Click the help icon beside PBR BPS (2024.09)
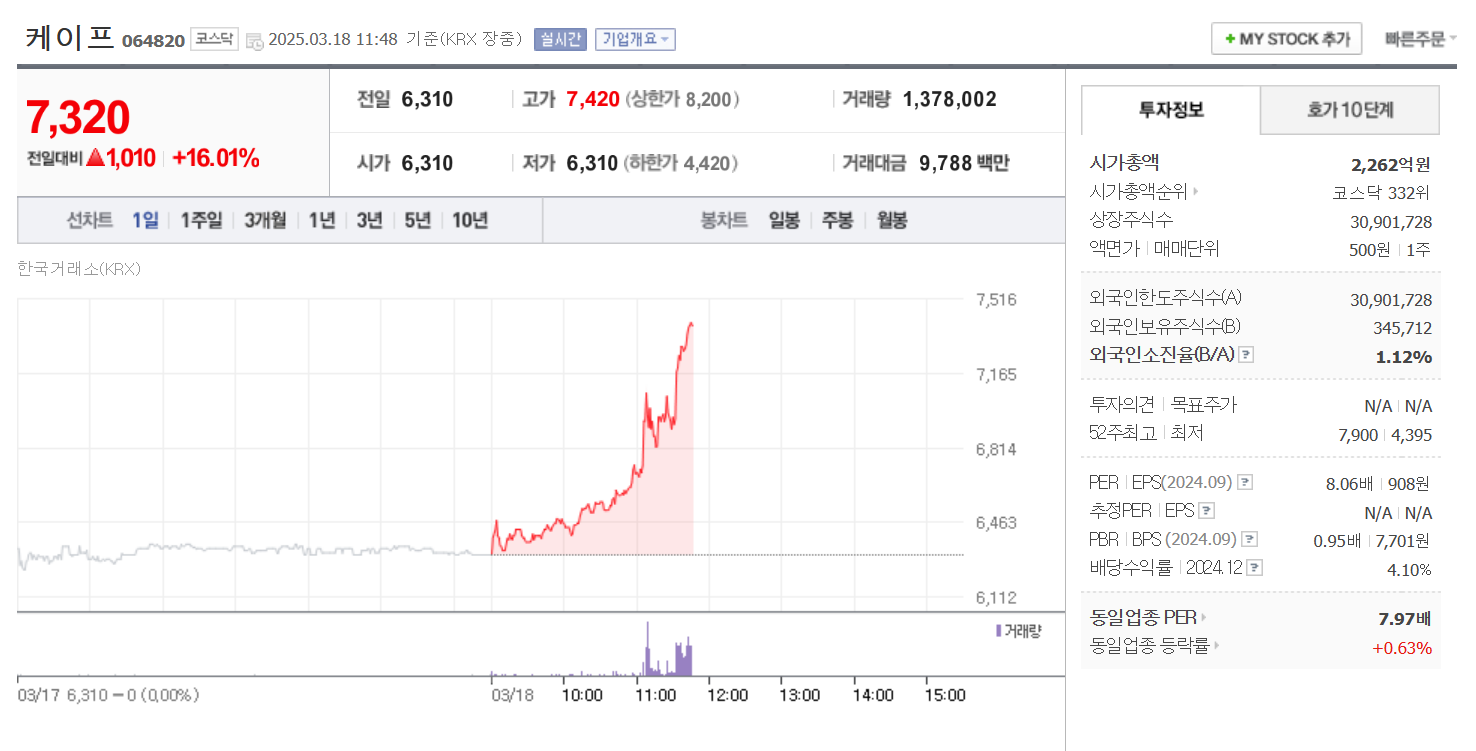Screen dimensions: 1476x751 (1249, 539)
